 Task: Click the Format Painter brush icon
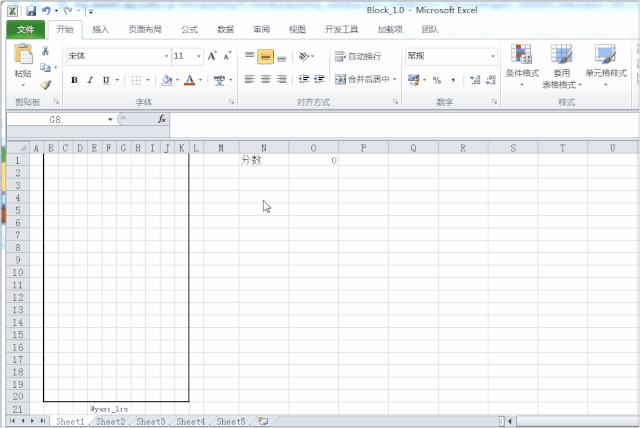coord(46,85)
